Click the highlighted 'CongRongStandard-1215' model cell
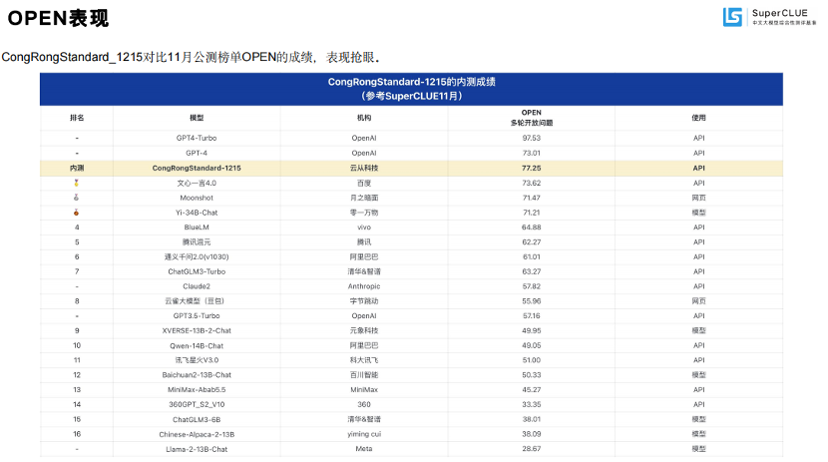This screenshot has height=462, width=828. (196, 168)
